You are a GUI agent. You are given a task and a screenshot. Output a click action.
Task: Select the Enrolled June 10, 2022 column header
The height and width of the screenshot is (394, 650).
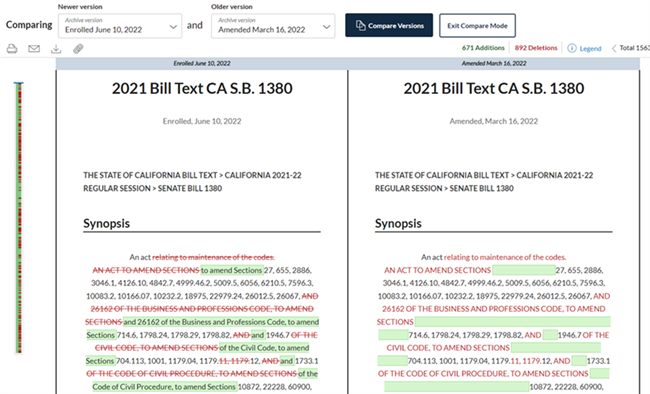(x=202, y=63)
